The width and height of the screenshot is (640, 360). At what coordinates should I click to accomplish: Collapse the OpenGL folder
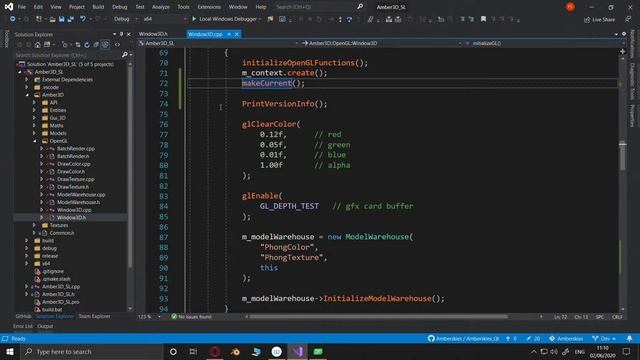tap(34, 141)
